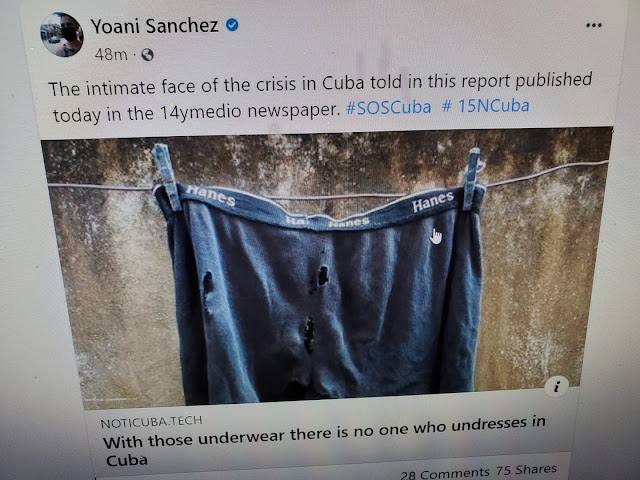
Task: Follow the # 15NCuba hashtag
Action: [486, 106]
